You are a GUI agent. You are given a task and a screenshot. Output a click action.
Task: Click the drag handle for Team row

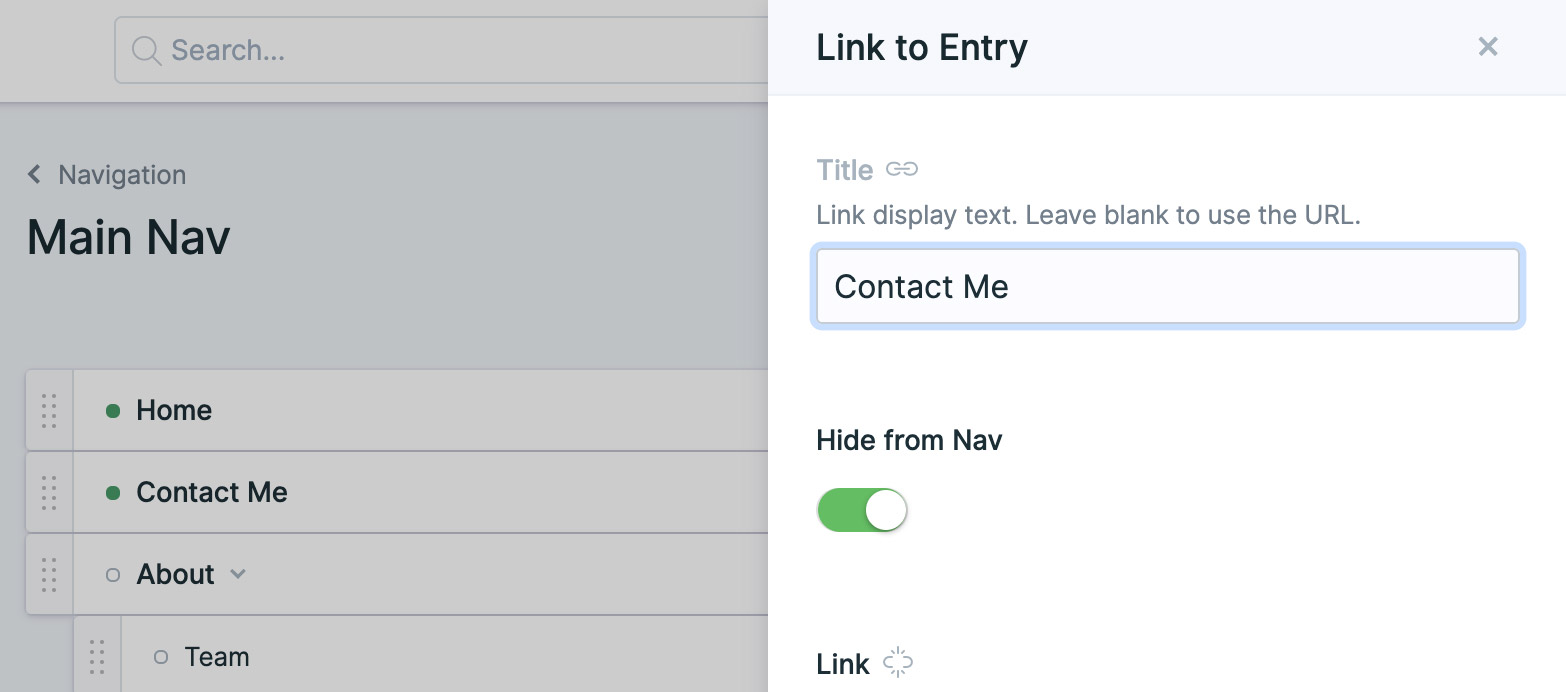97,656
